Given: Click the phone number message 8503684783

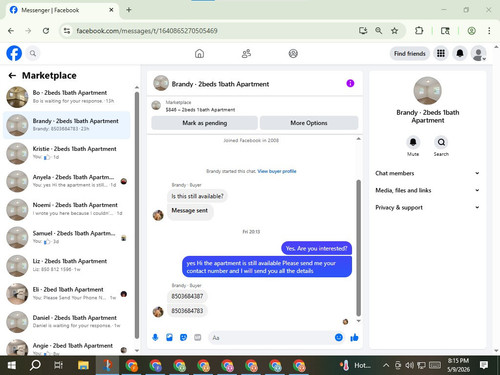Looking at the screenshot, I should click(x=187, y=311).
